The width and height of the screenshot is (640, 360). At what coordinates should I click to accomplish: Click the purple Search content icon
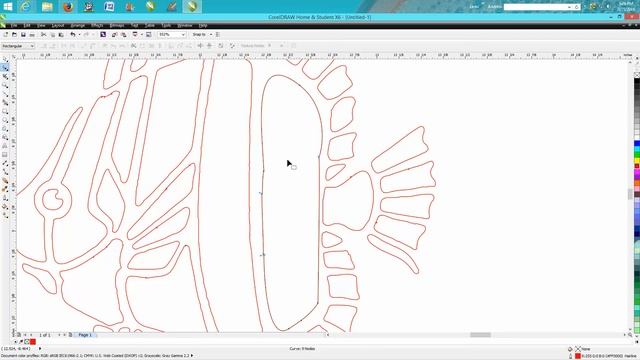[103, 35]
